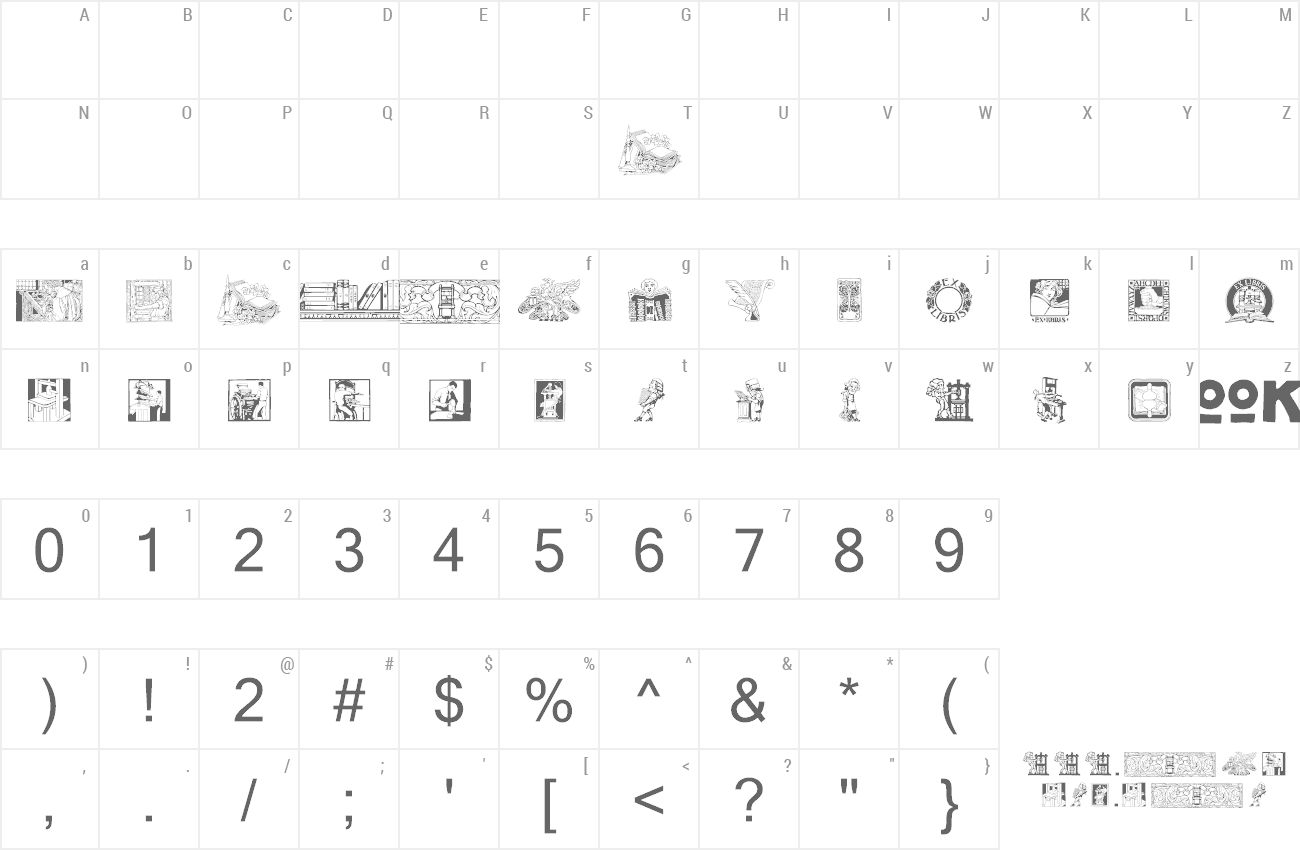
Task: Select the ampersand '&' character cell
Action: pos(749,699)
